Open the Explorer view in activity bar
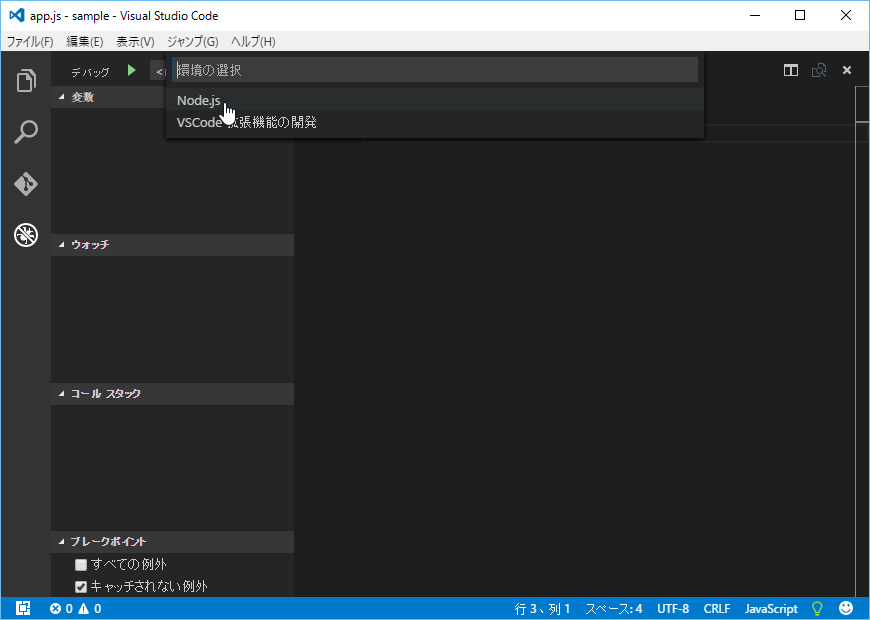The image size is (870, 620). [x=26, y=81]
